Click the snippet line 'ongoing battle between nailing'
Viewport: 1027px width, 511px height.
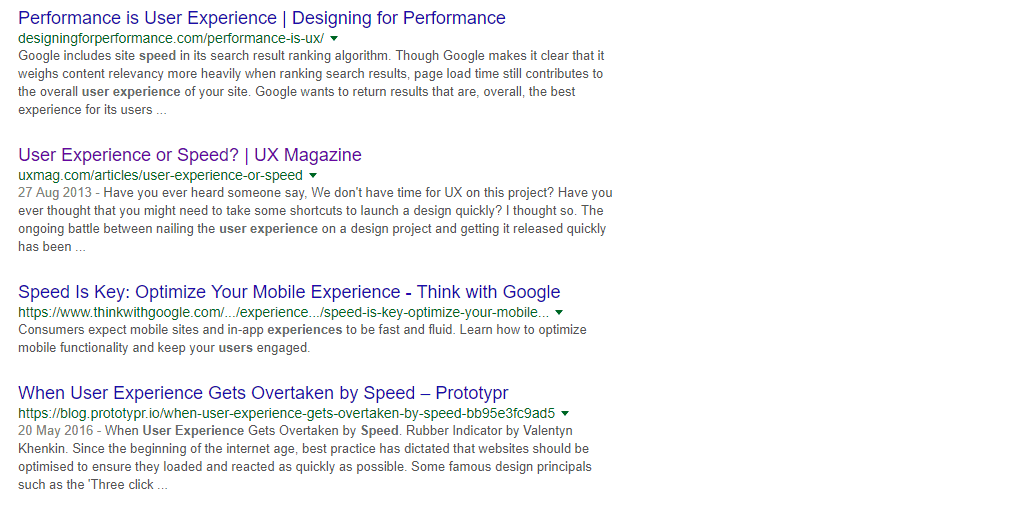312,229
